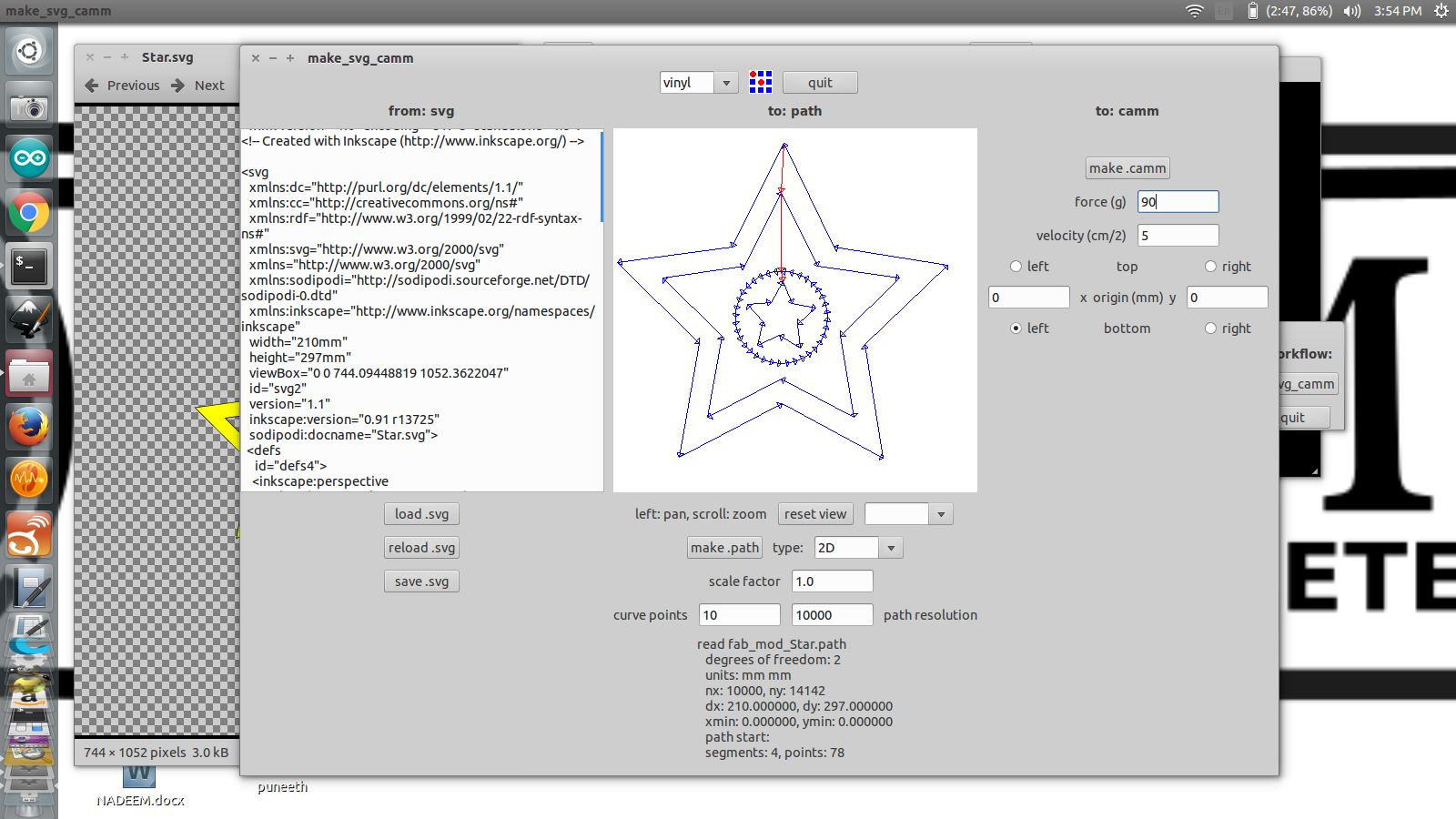Click the velocity input field
This screenshot has height=819, width=1456.
tap(1178, 236)
